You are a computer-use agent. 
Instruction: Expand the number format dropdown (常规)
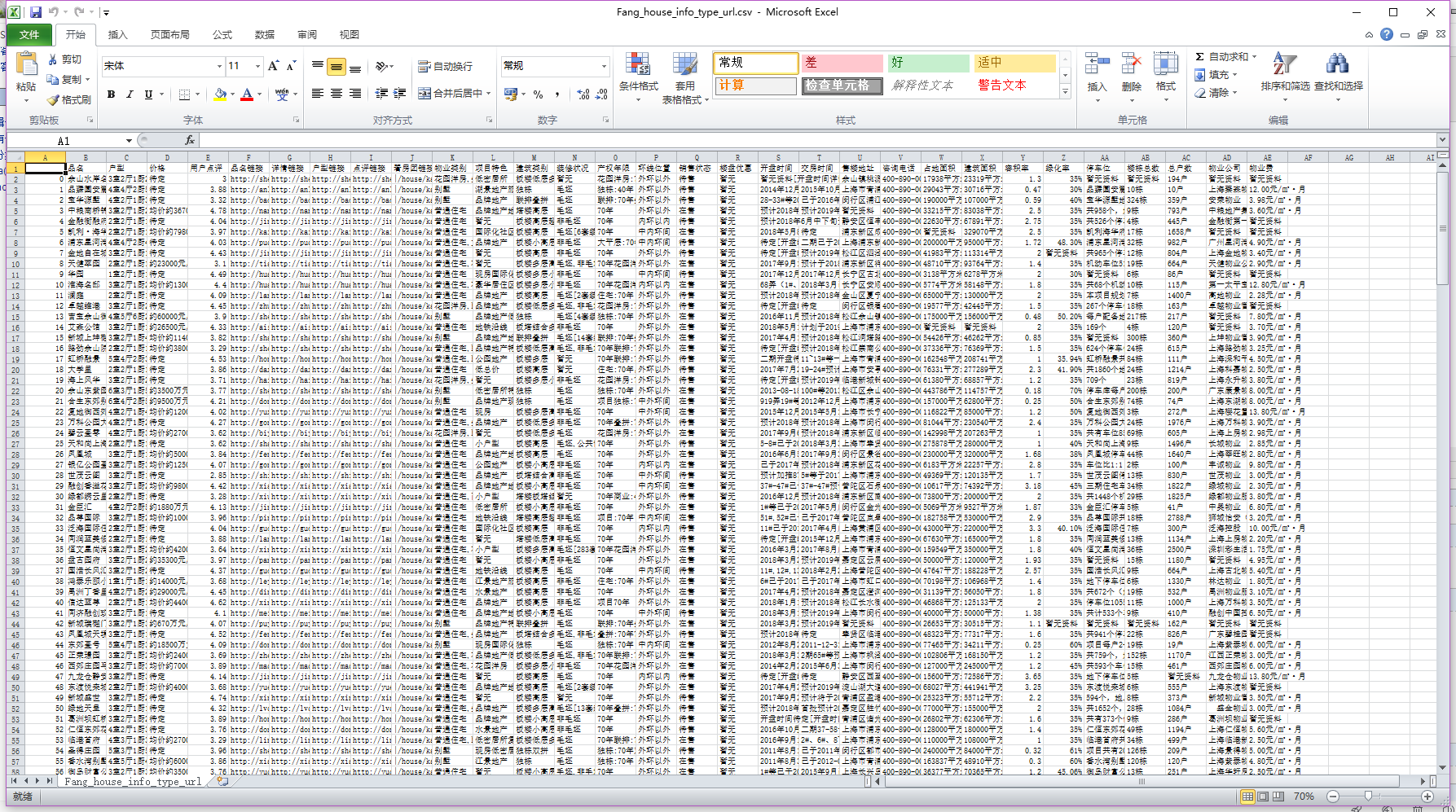point(604,66)
